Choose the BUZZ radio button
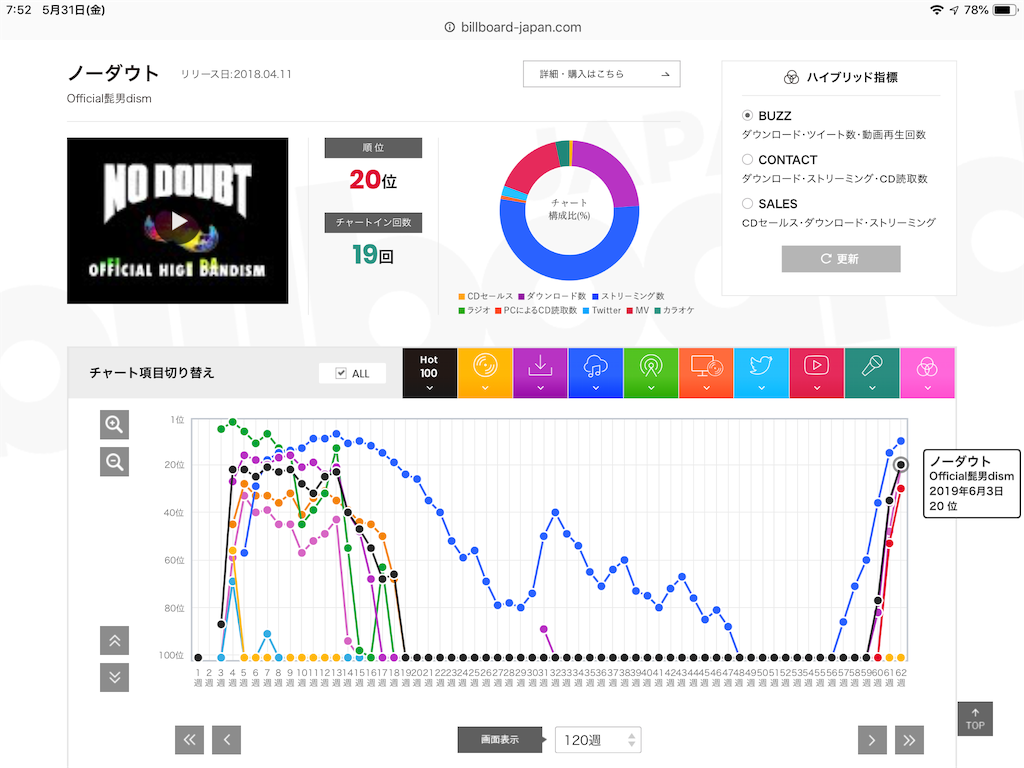This screenshot has height=768, width=1024. click(747, 116)
